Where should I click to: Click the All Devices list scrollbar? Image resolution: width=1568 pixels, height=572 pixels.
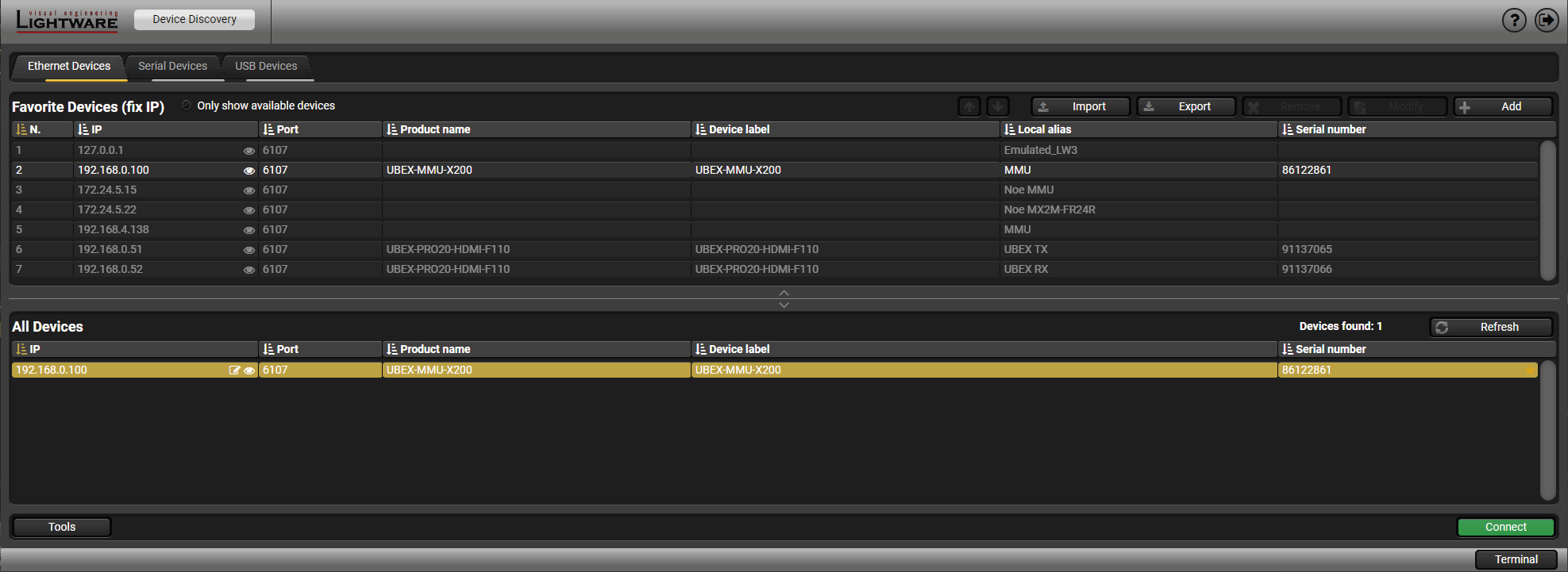point(1547,431)
